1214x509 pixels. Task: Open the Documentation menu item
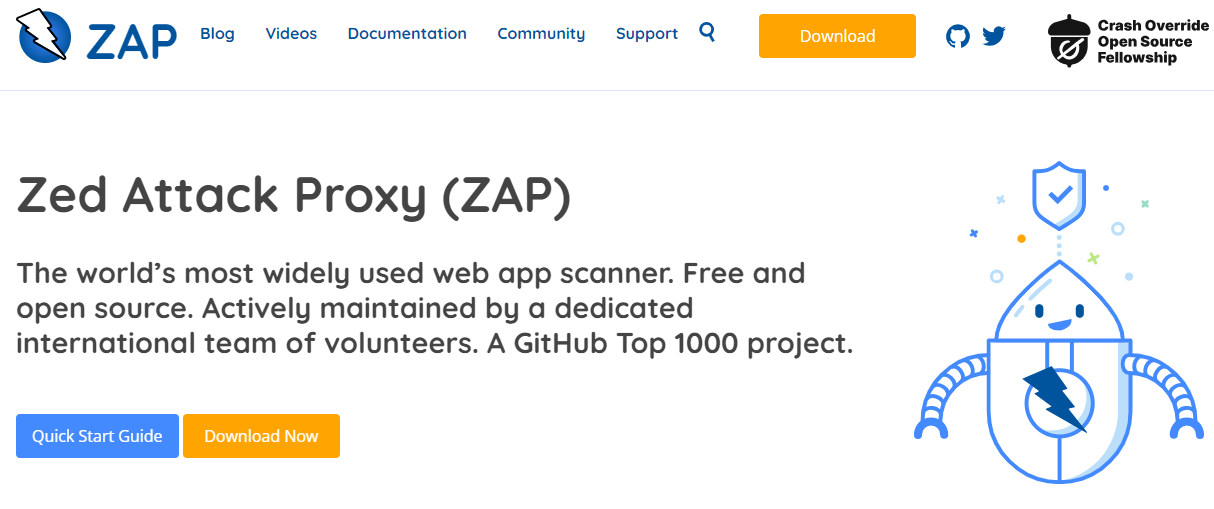click(x=407, y=34)
